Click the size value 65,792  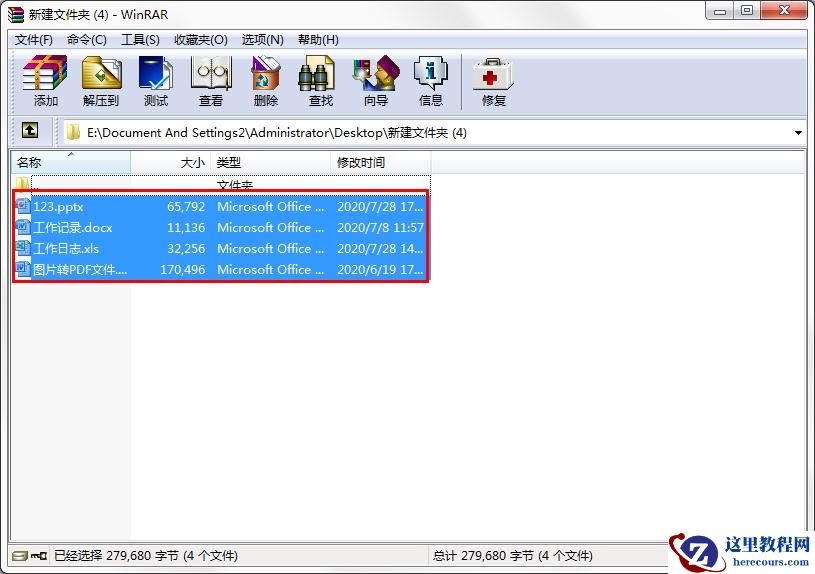[186, 206]
